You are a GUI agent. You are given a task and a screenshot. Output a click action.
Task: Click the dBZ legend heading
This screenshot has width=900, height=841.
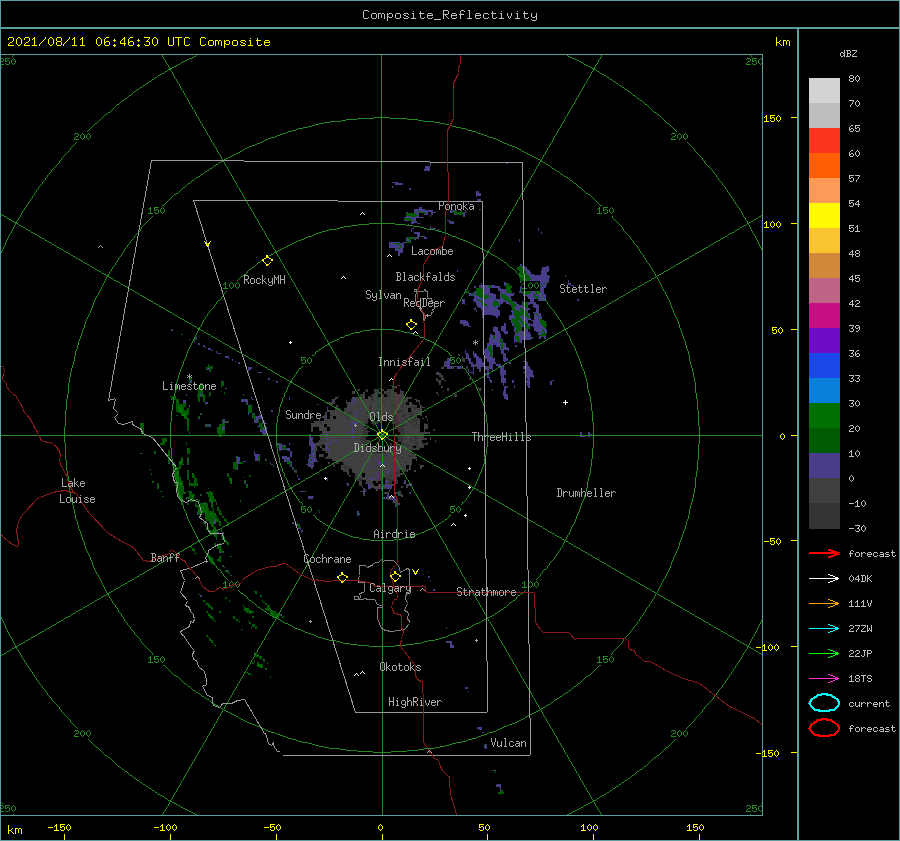click(x=848, y=53)
